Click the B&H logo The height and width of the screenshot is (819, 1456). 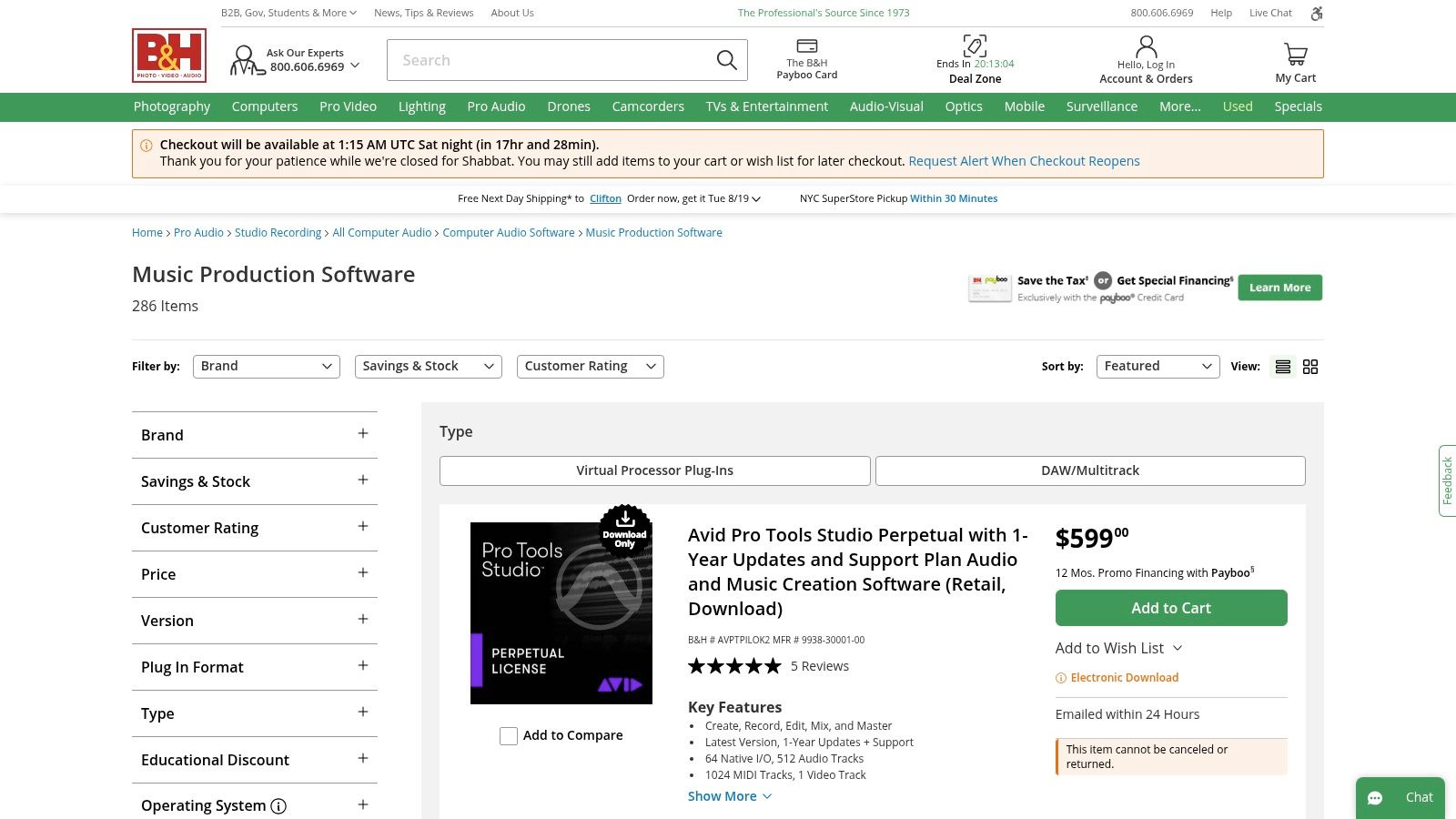tap(169, 56)
